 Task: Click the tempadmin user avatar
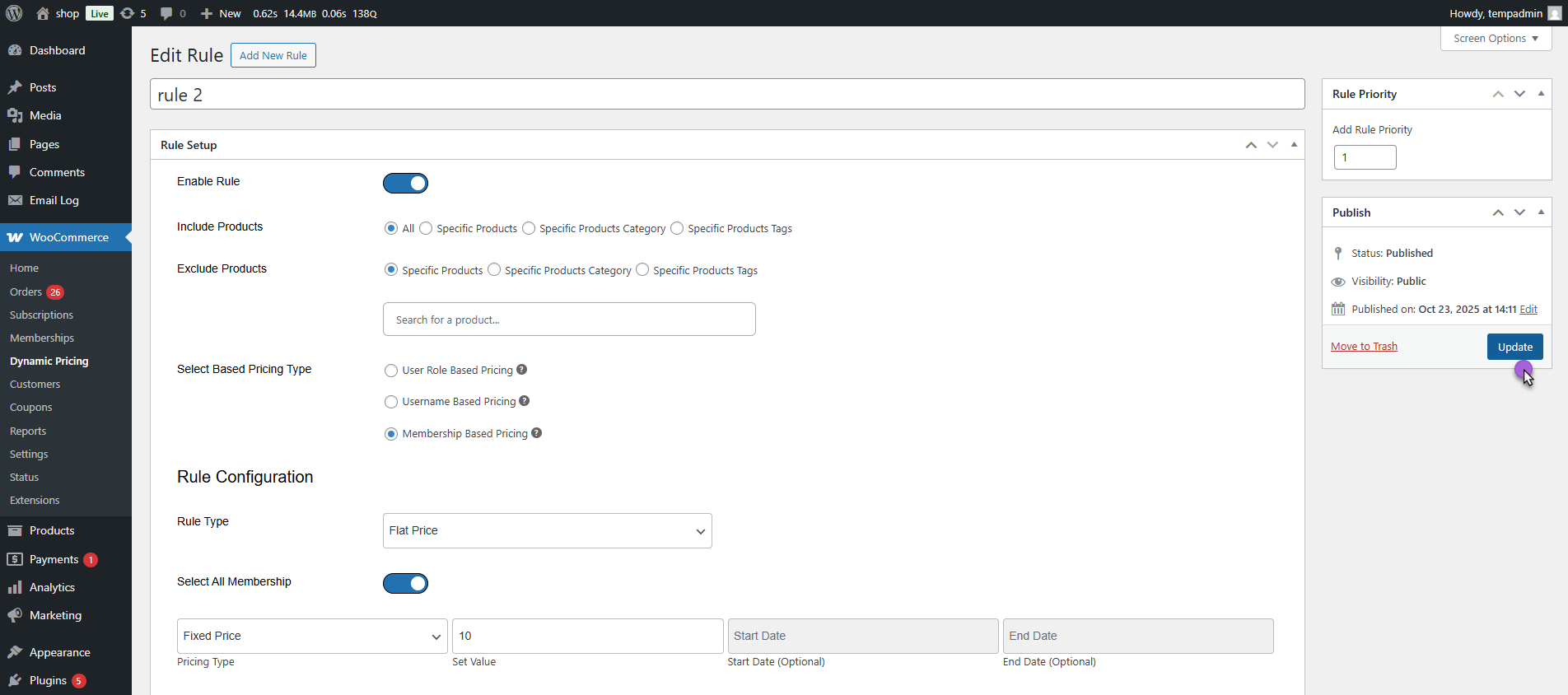pos(1554,13)
